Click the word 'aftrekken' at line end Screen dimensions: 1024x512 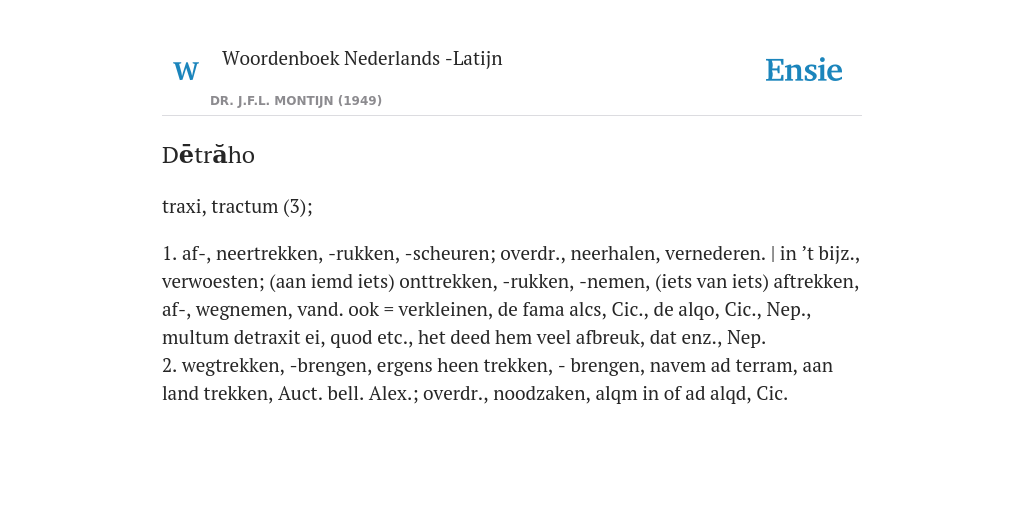816,281
